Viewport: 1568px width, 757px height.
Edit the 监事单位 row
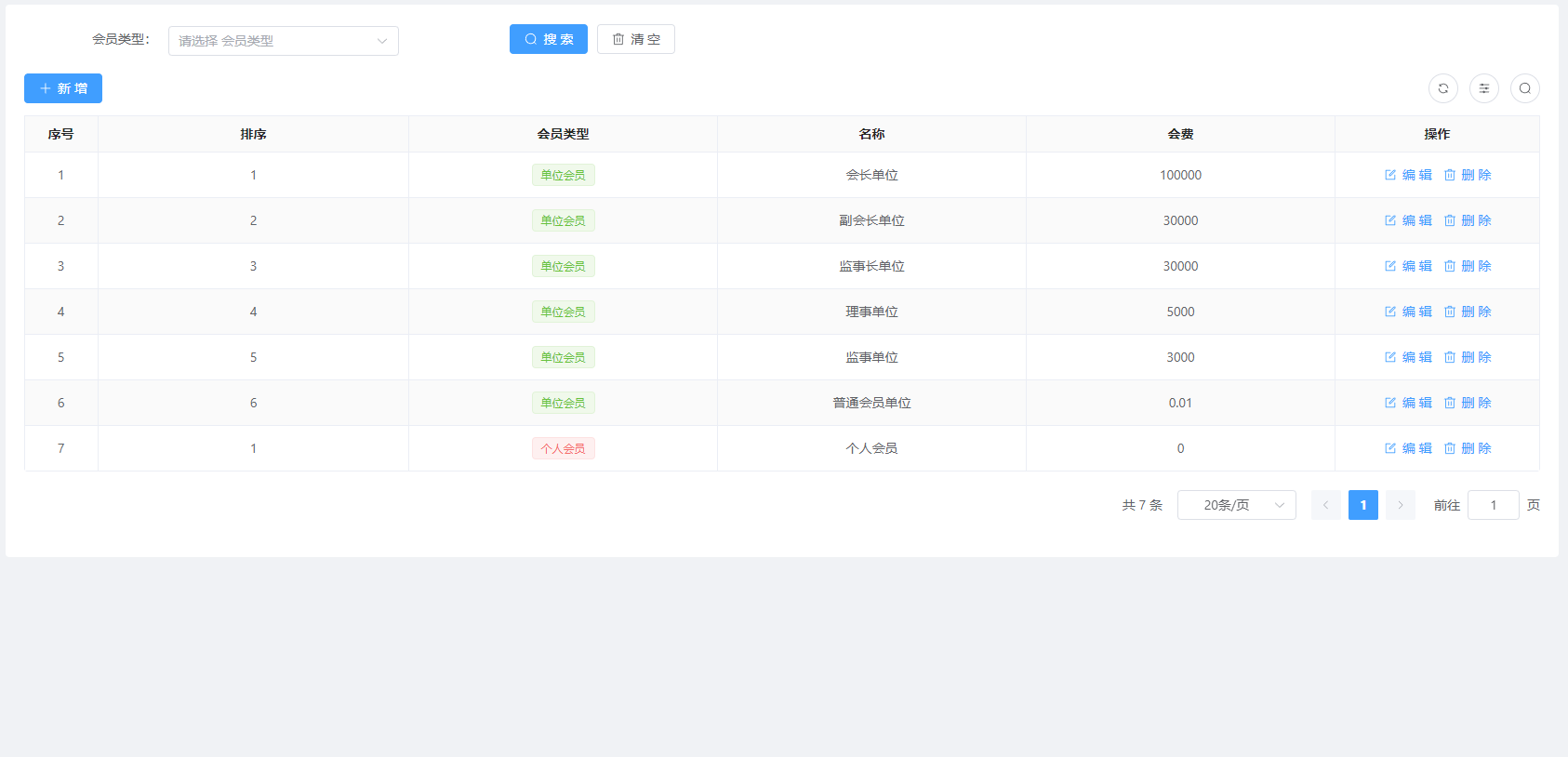[x=1408, y=357]
